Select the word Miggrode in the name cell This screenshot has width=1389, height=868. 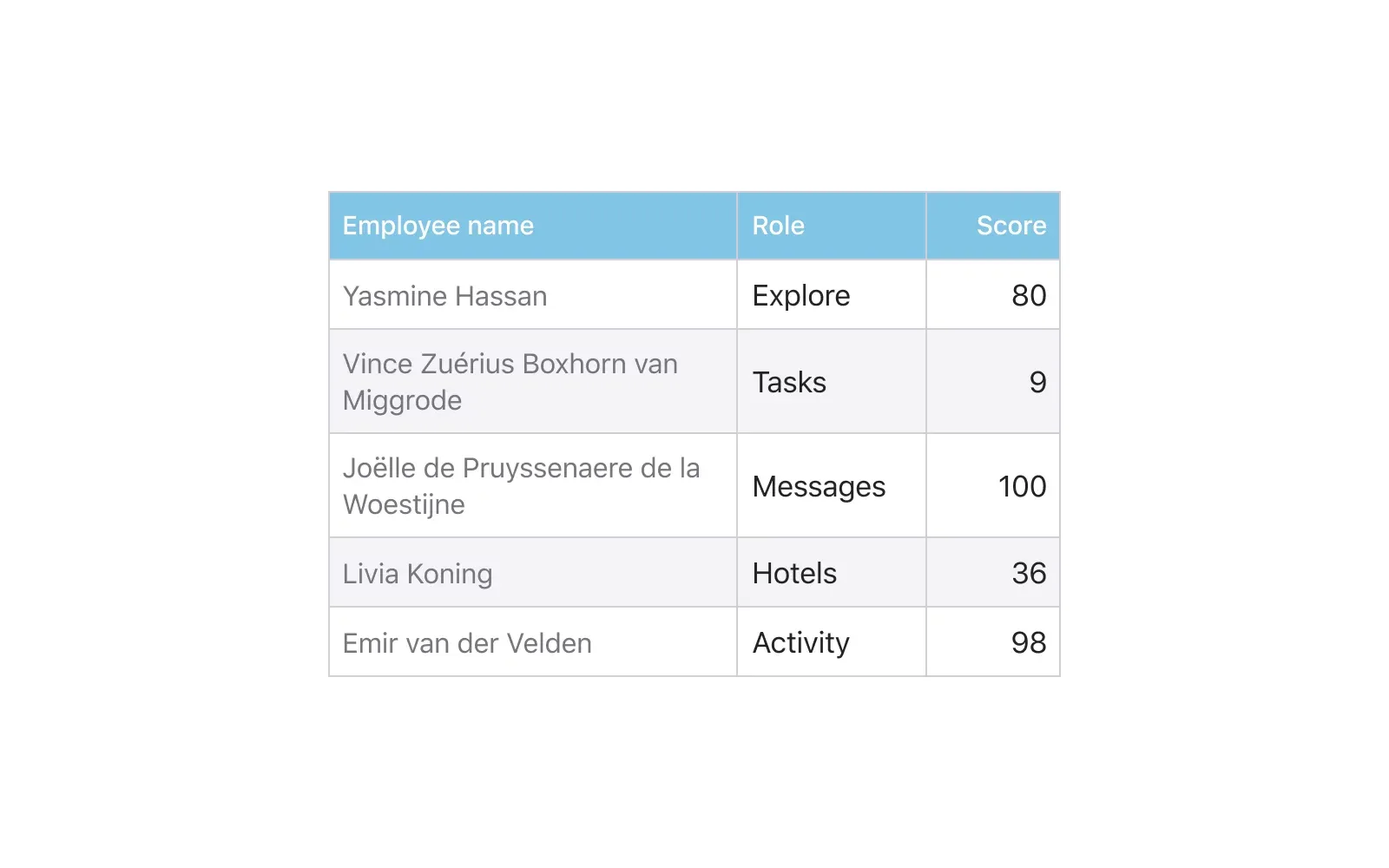(402, 401)
